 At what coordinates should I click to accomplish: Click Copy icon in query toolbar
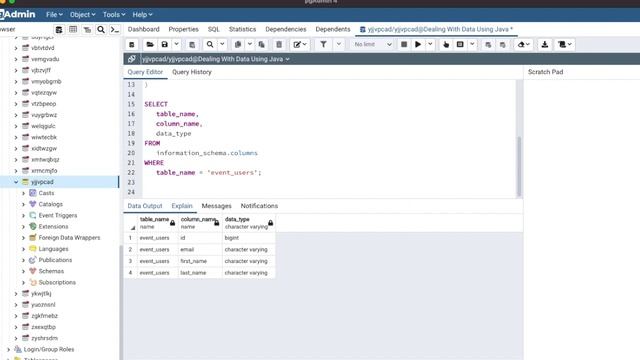click(x=238, y=44)
